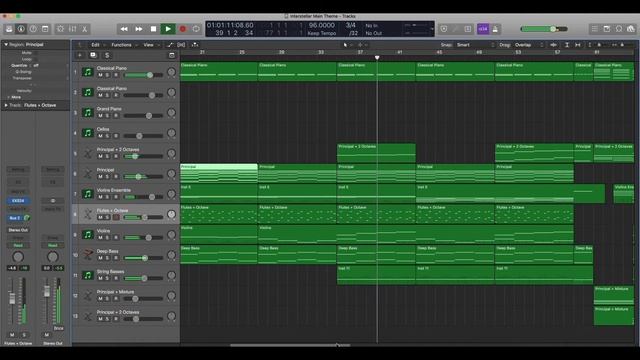The width and height of the screenshot is (640, 360).
Task: Open the Note Pads button
Action: click(607, 29)
